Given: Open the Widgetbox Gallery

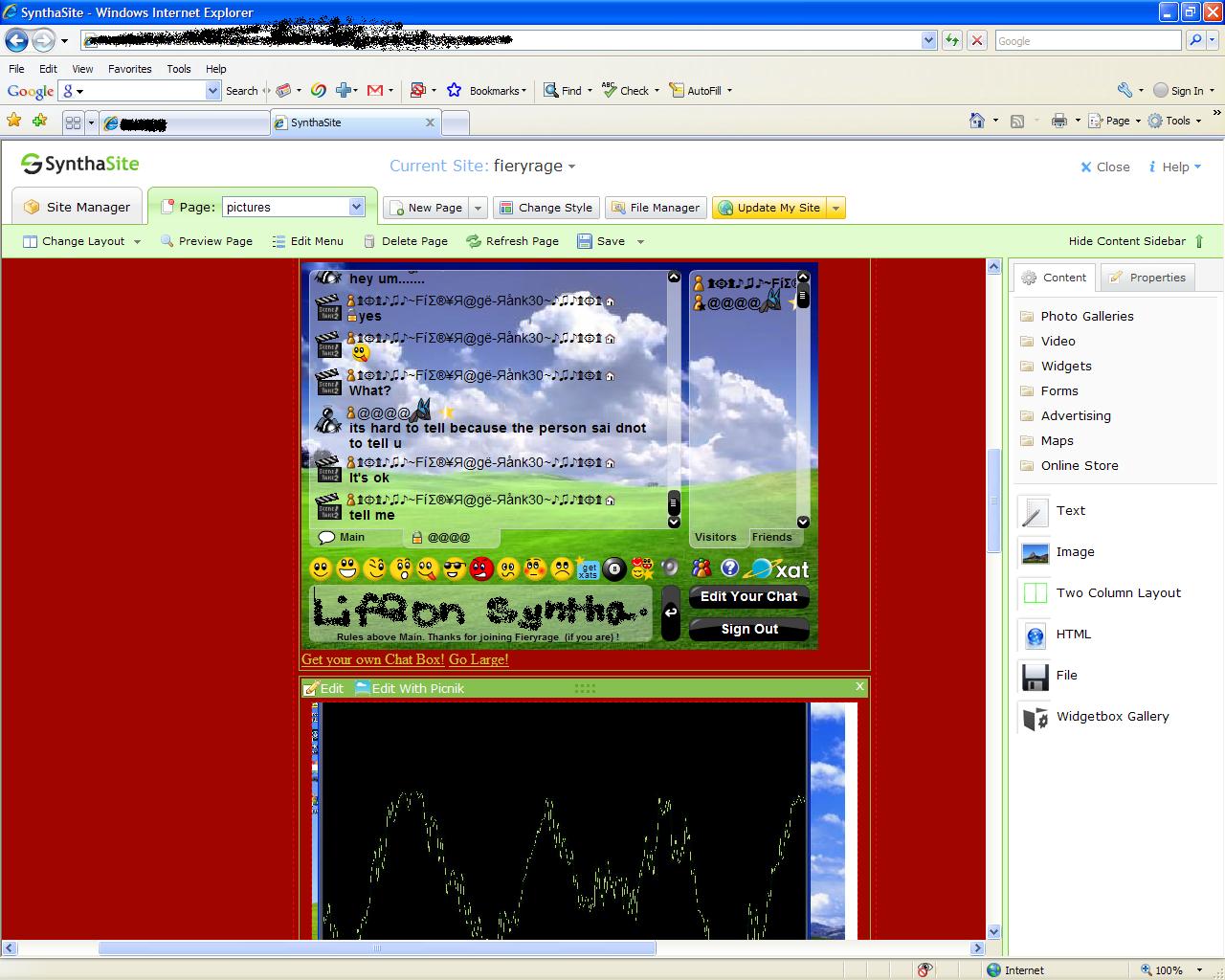Looking at the screenshot, I should coord(1036,717).
